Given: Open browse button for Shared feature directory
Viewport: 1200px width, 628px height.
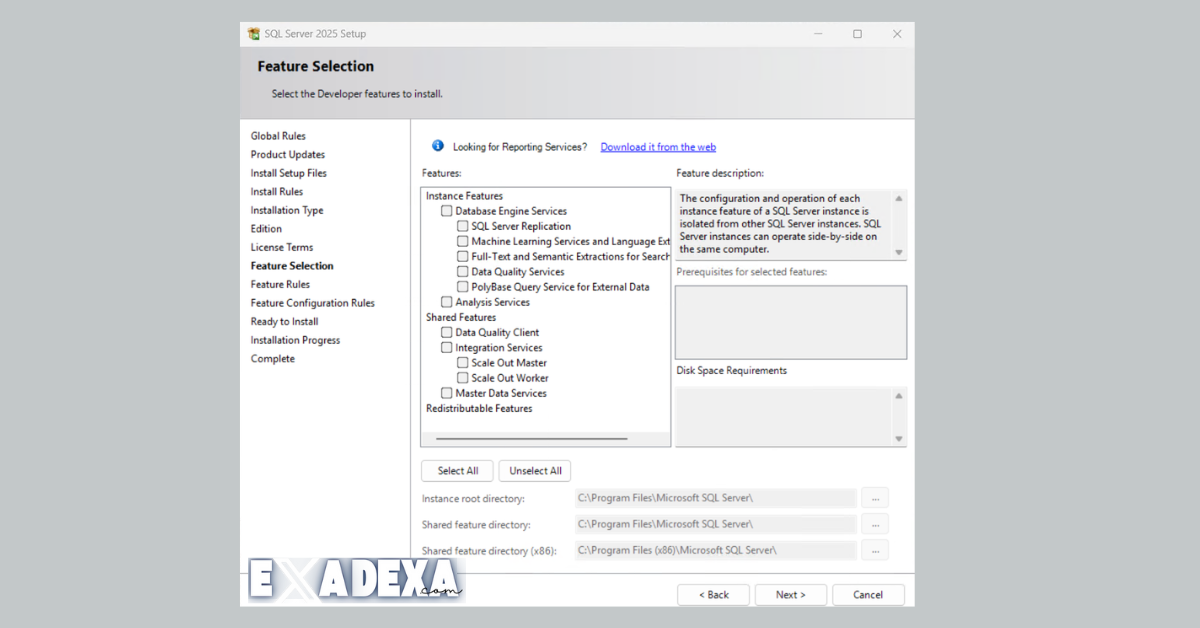Looking at the screenshot, I should point(874,523).
